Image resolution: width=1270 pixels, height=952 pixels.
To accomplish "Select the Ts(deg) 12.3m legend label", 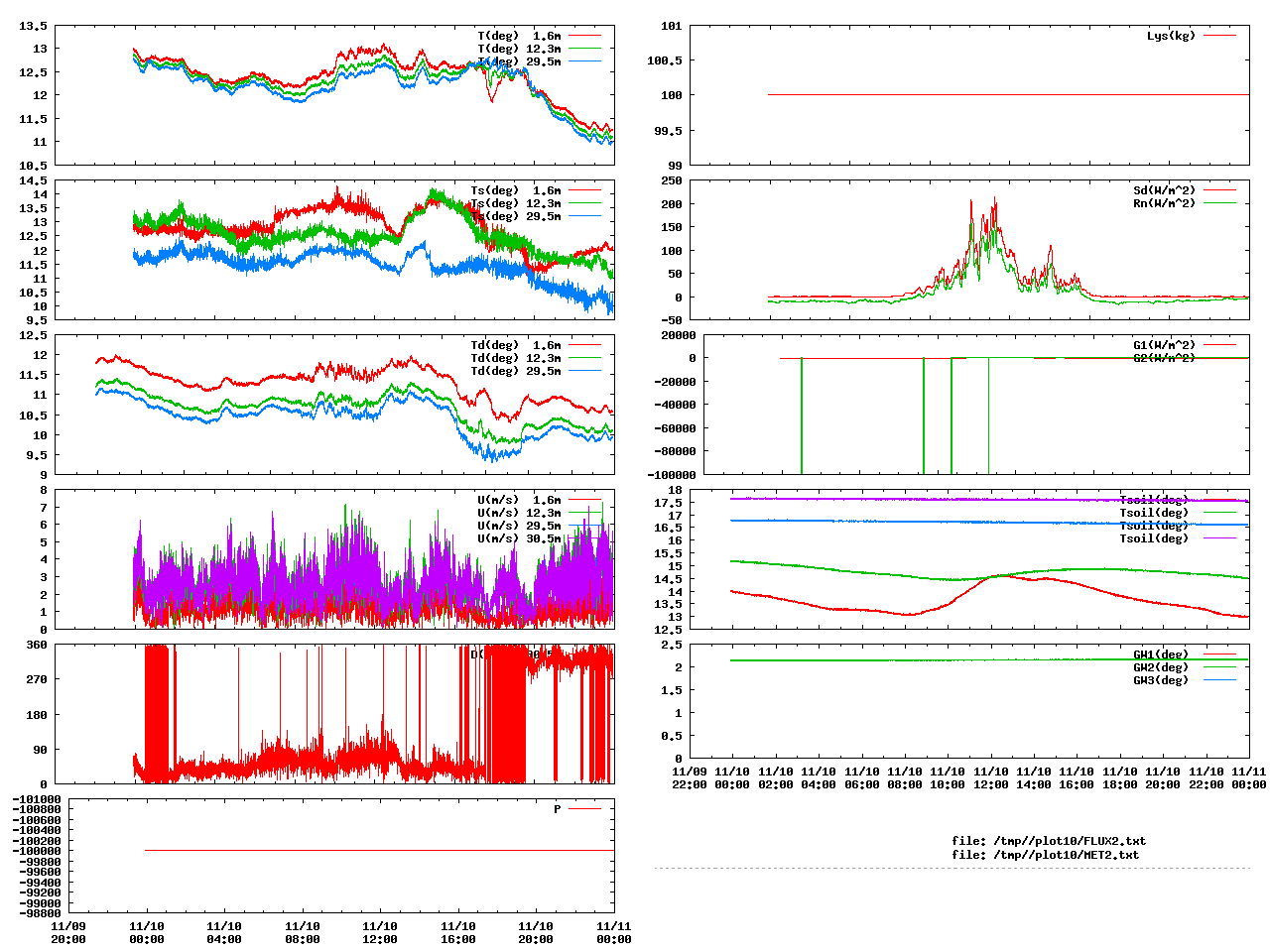I will 515,203.
